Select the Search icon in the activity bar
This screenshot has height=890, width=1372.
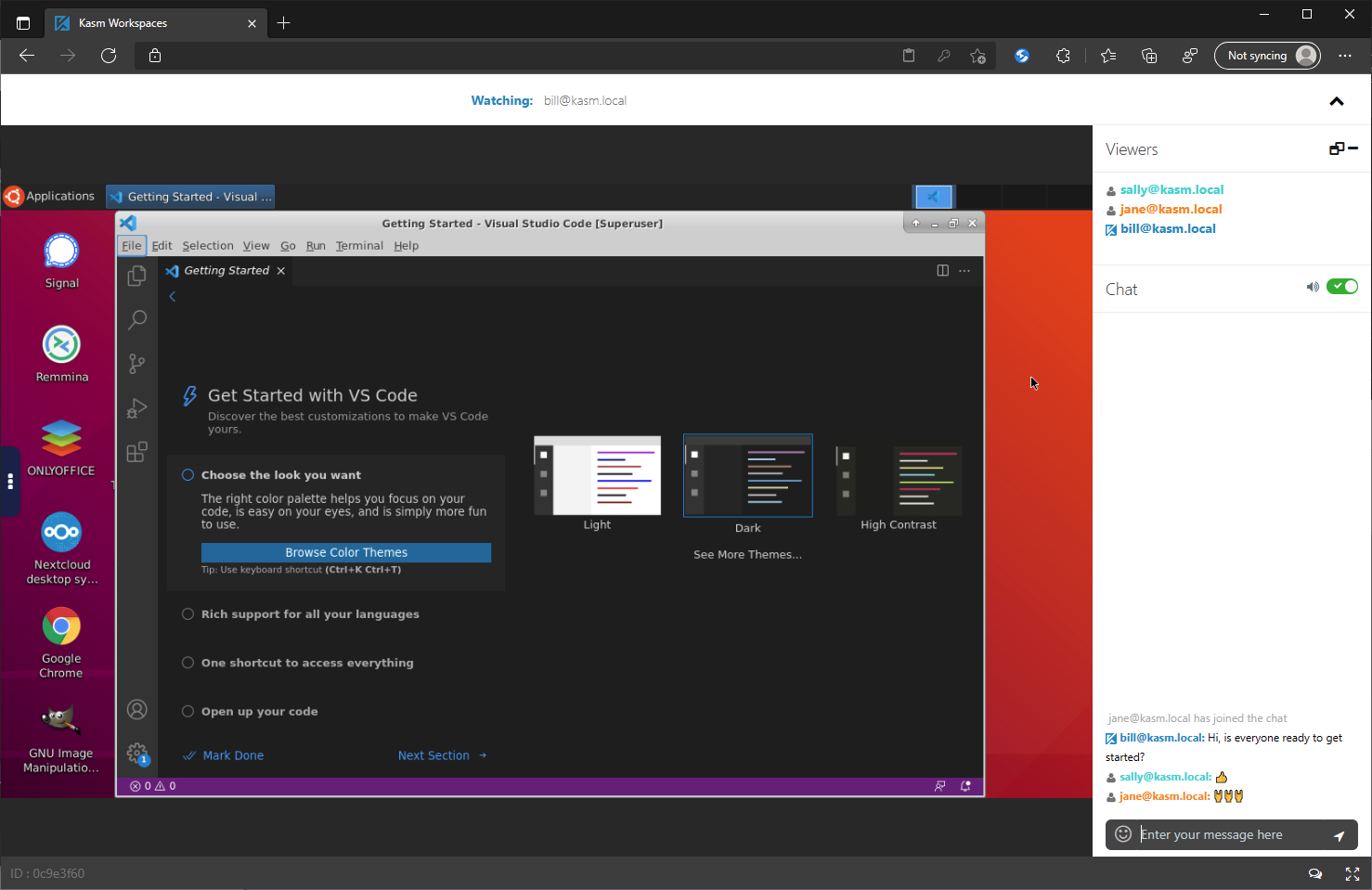[136, 319]
